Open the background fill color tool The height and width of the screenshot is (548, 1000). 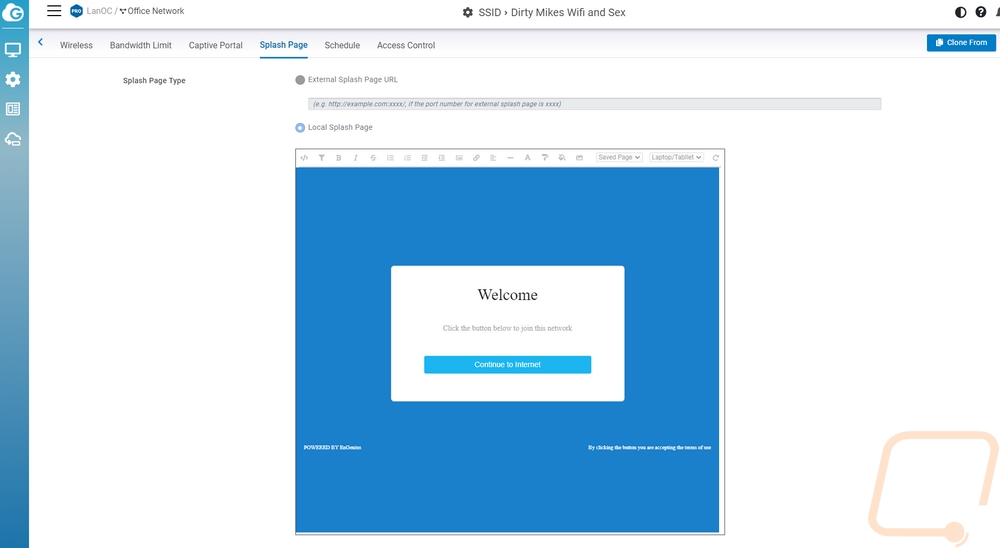[x=562, y=158]
